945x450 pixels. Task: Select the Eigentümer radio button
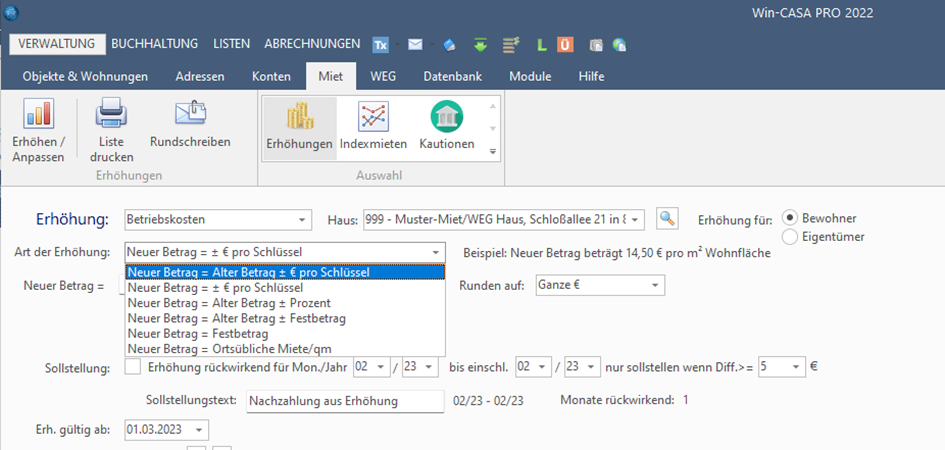tap(790, 236)
